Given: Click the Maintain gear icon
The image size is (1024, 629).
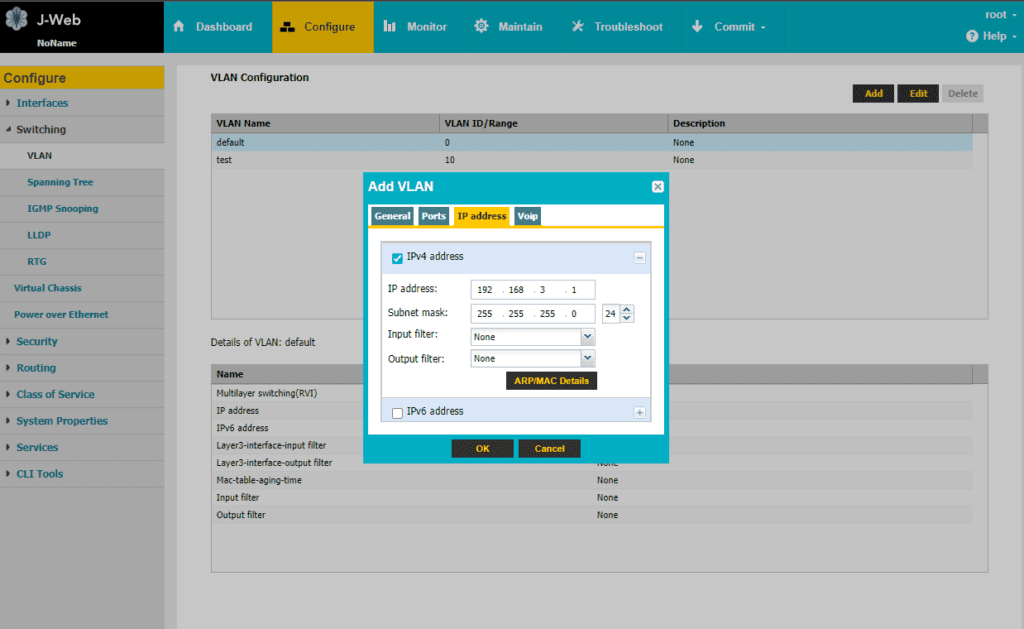Looking at the screenshot, I should point(481,26).
